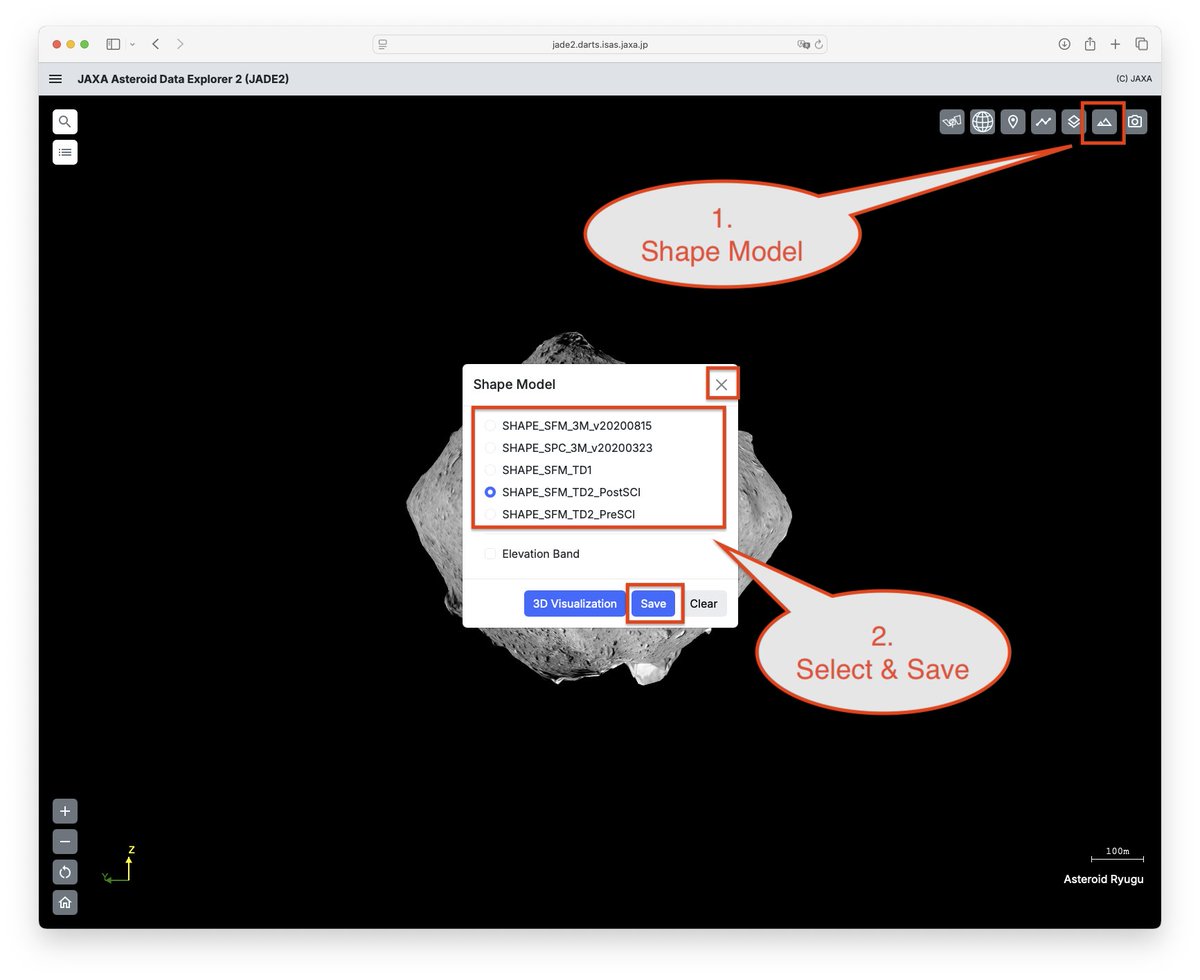Open the list panel icon
The width and height of the screenshot is (1200, 980).
pos(65,153)
